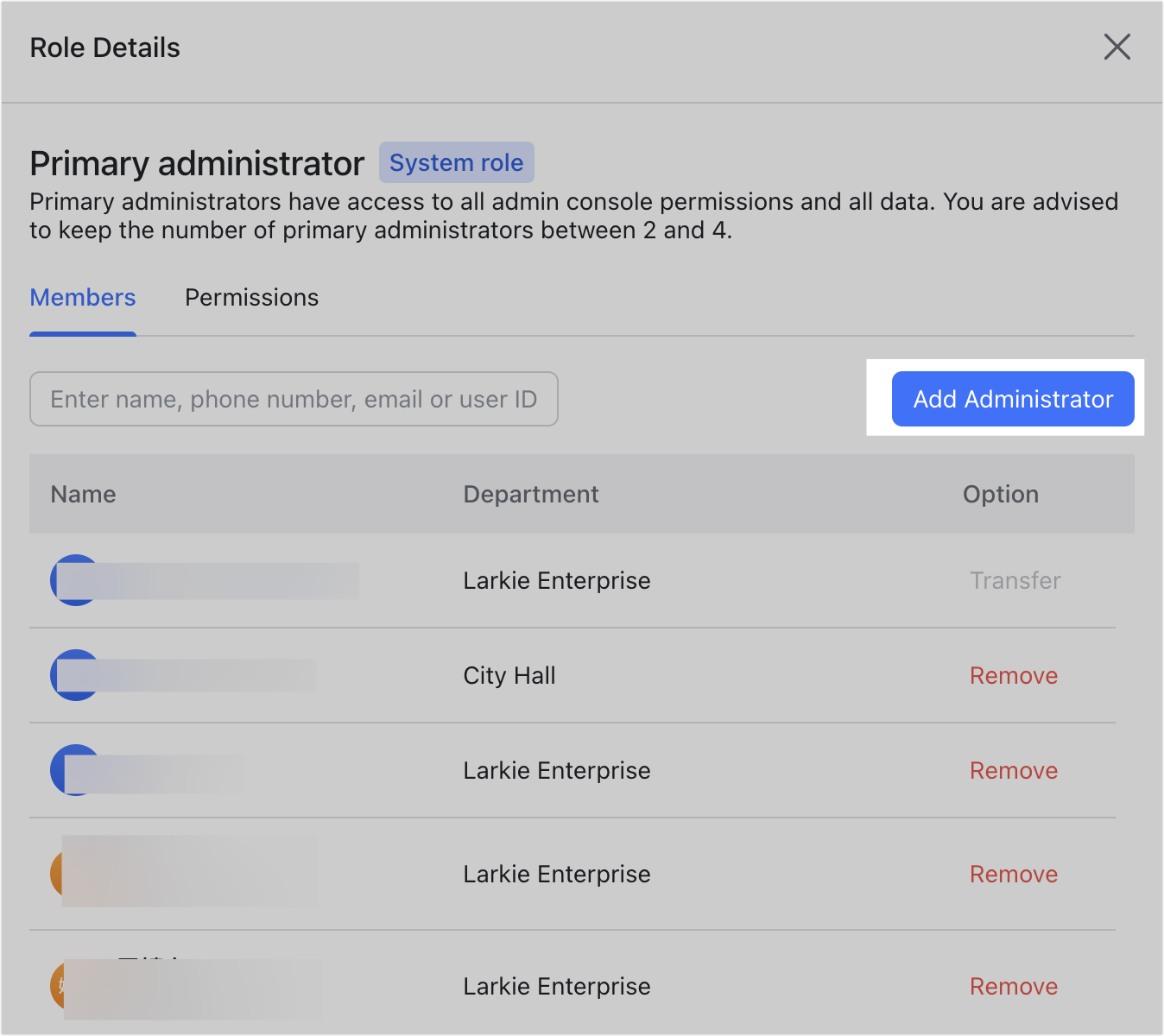
Task: Click Transfer for the first administrator
Action: point(1015,580)
